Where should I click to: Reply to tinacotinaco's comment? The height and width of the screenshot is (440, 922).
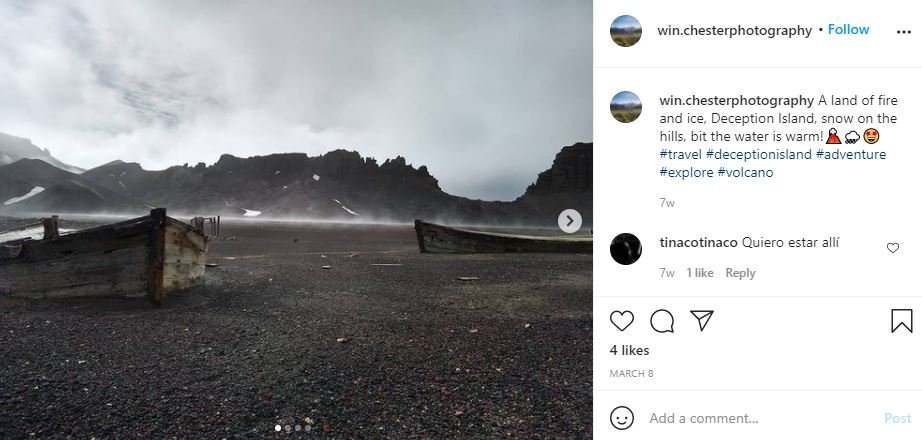click(x=740, y=273)
